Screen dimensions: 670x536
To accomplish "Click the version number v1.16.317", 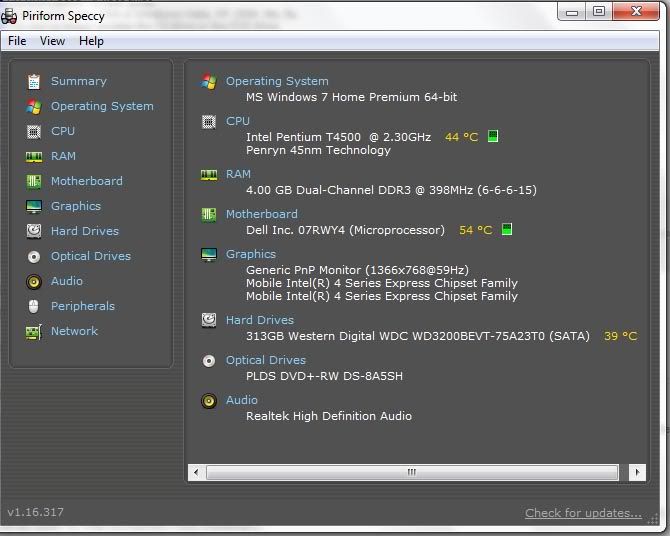I will (35, 512).
